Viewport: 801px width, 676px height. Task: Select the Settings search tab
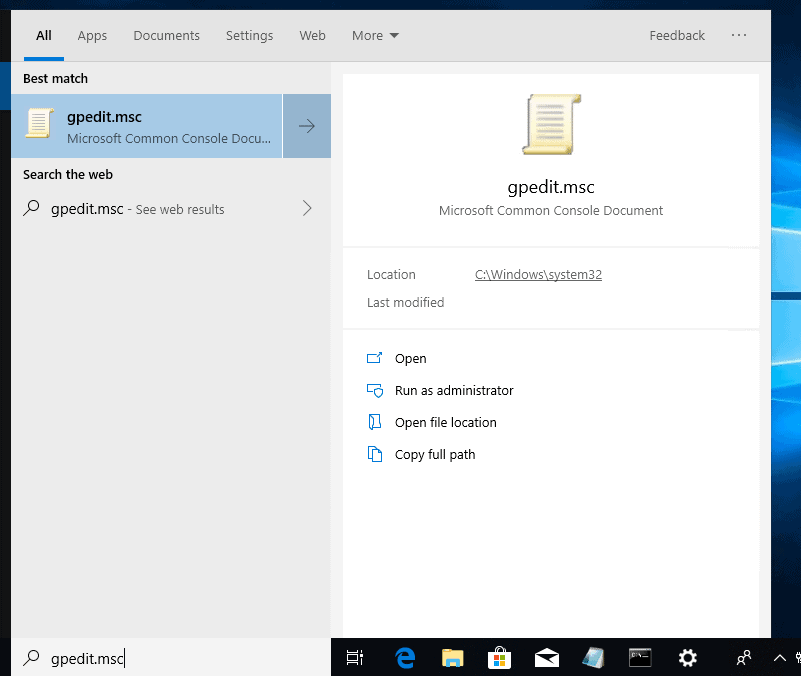pos(249,36)
